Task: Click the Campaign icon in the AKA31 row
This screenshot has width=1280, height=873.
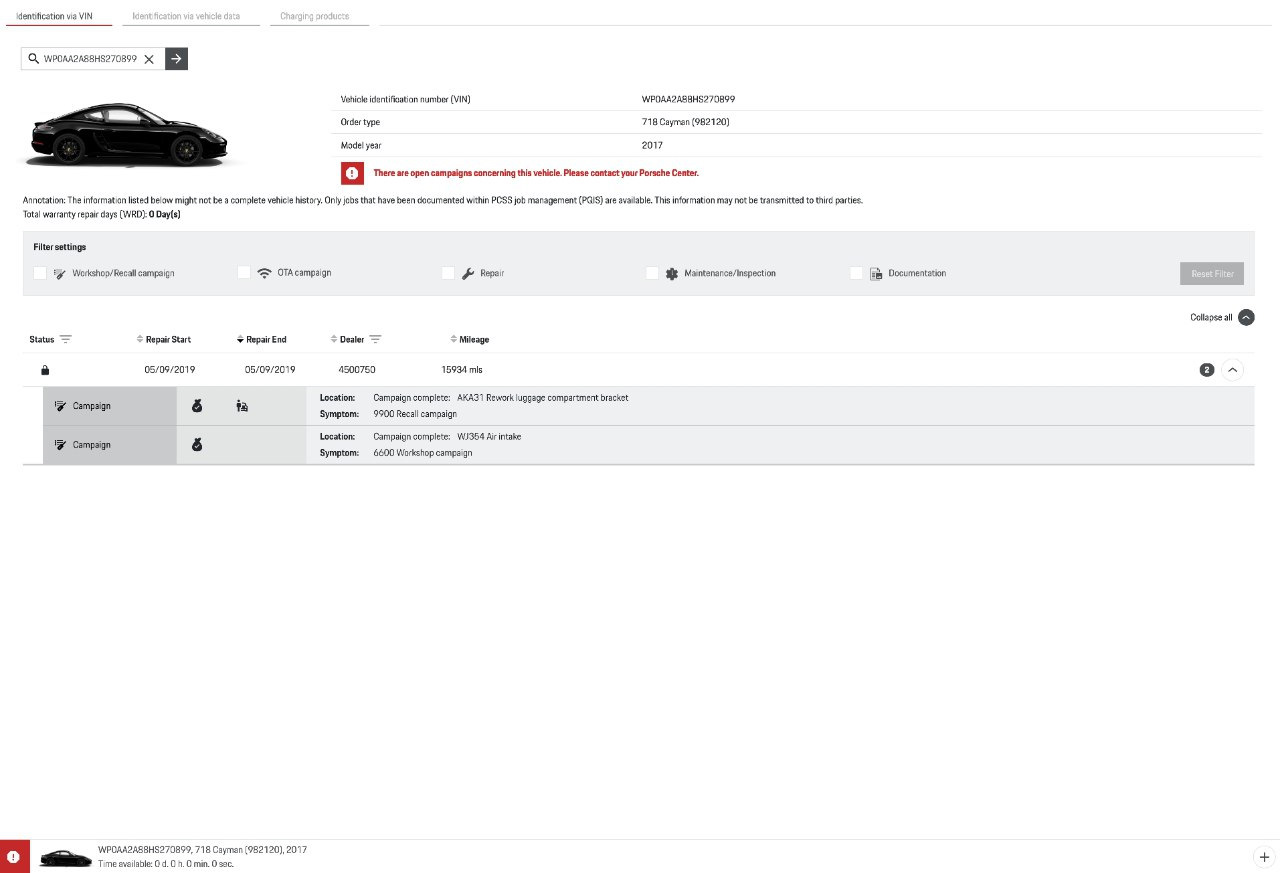Action: (x=60, y=406)
